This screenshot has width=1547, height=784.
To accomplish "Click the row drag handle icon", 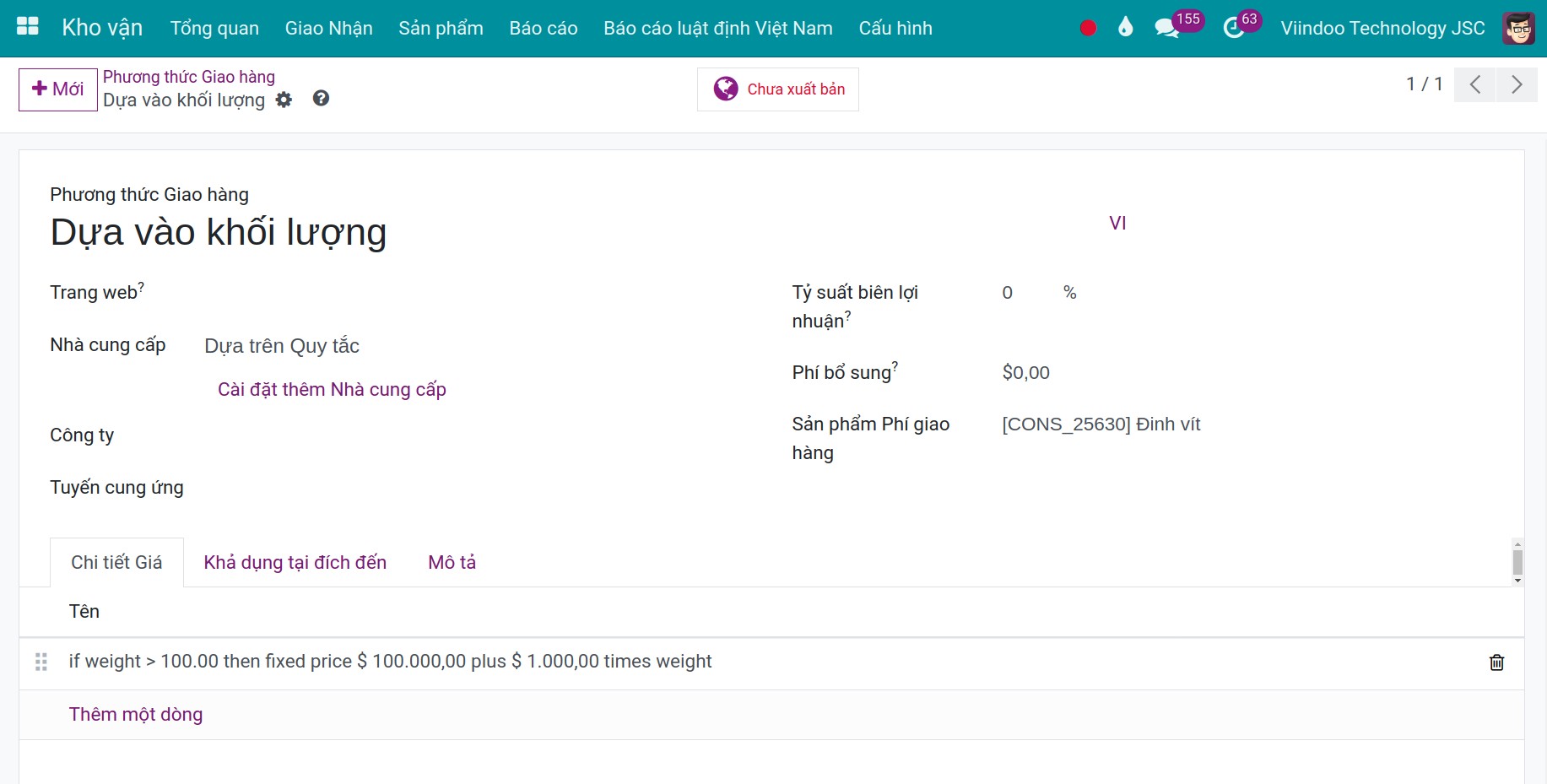I will click(41, 662).
